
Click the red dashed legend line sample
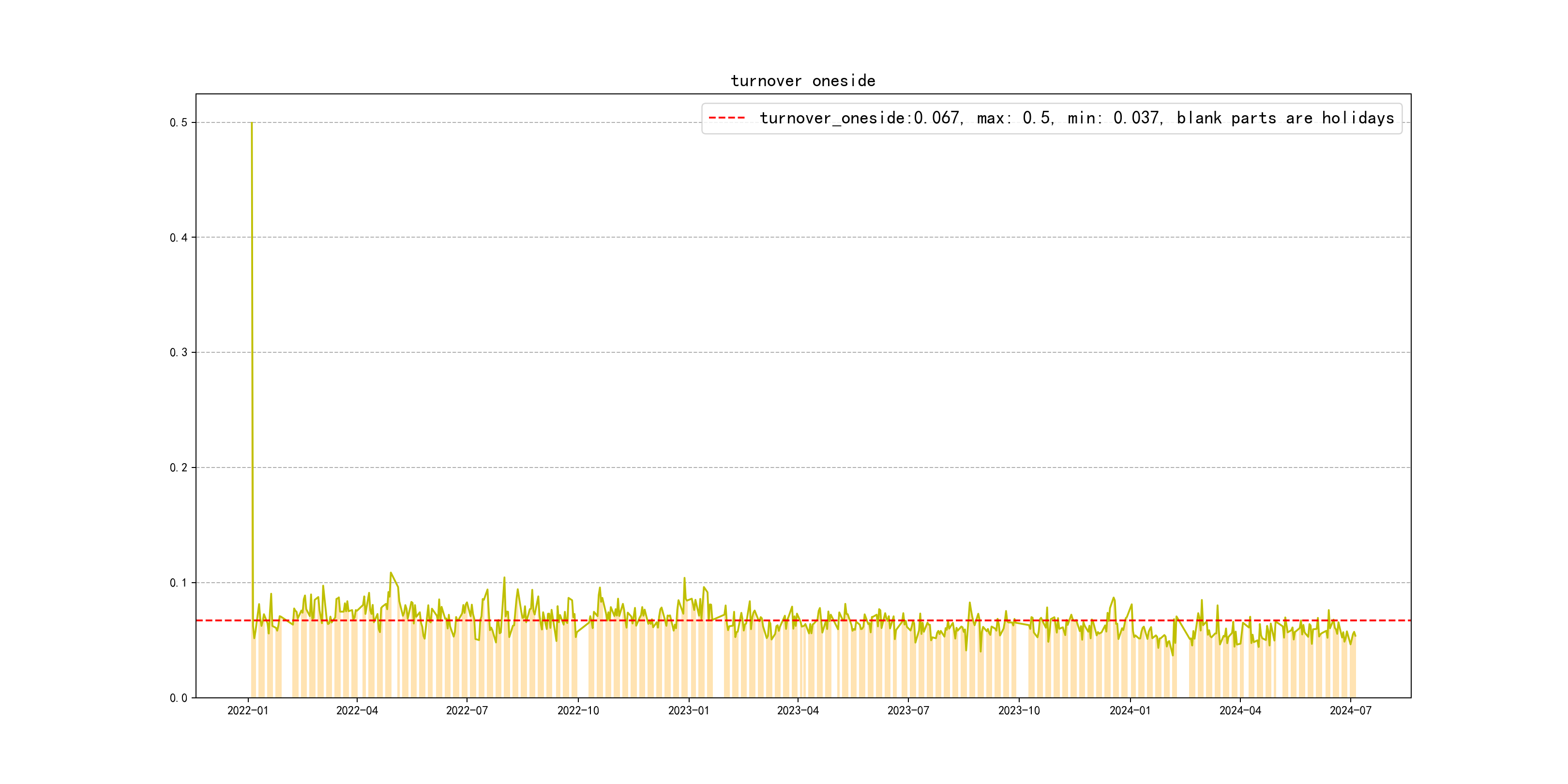tap(727, 118)
